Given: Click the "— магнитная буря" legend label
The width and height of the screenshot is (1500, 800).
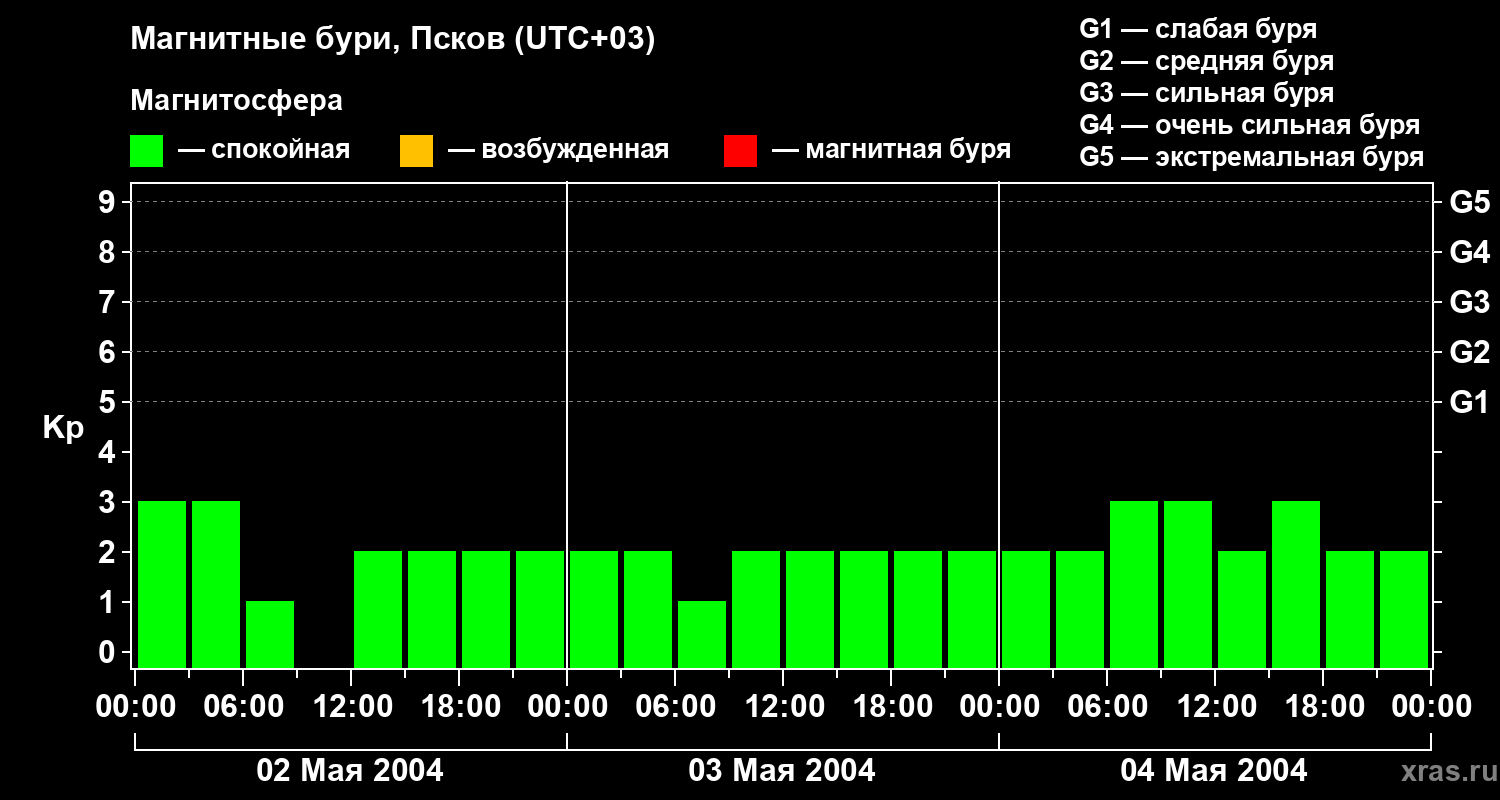Looking at the screenshot, I should click(x=891, y=150).
